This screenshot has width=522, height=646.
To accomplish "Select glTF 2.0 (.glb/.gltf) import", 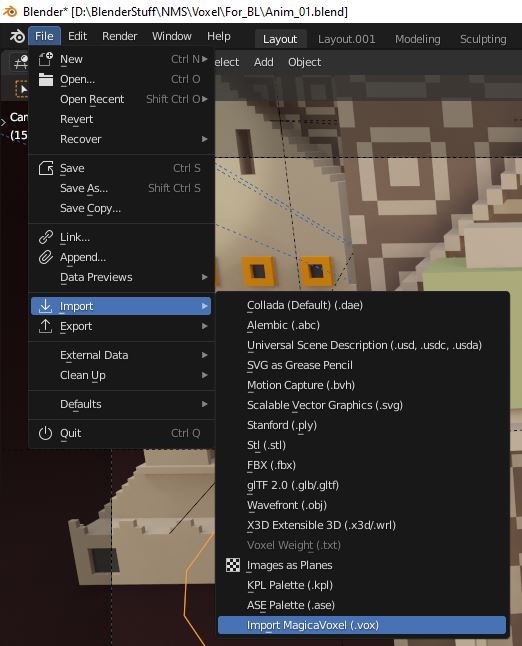I will (362, 485).
